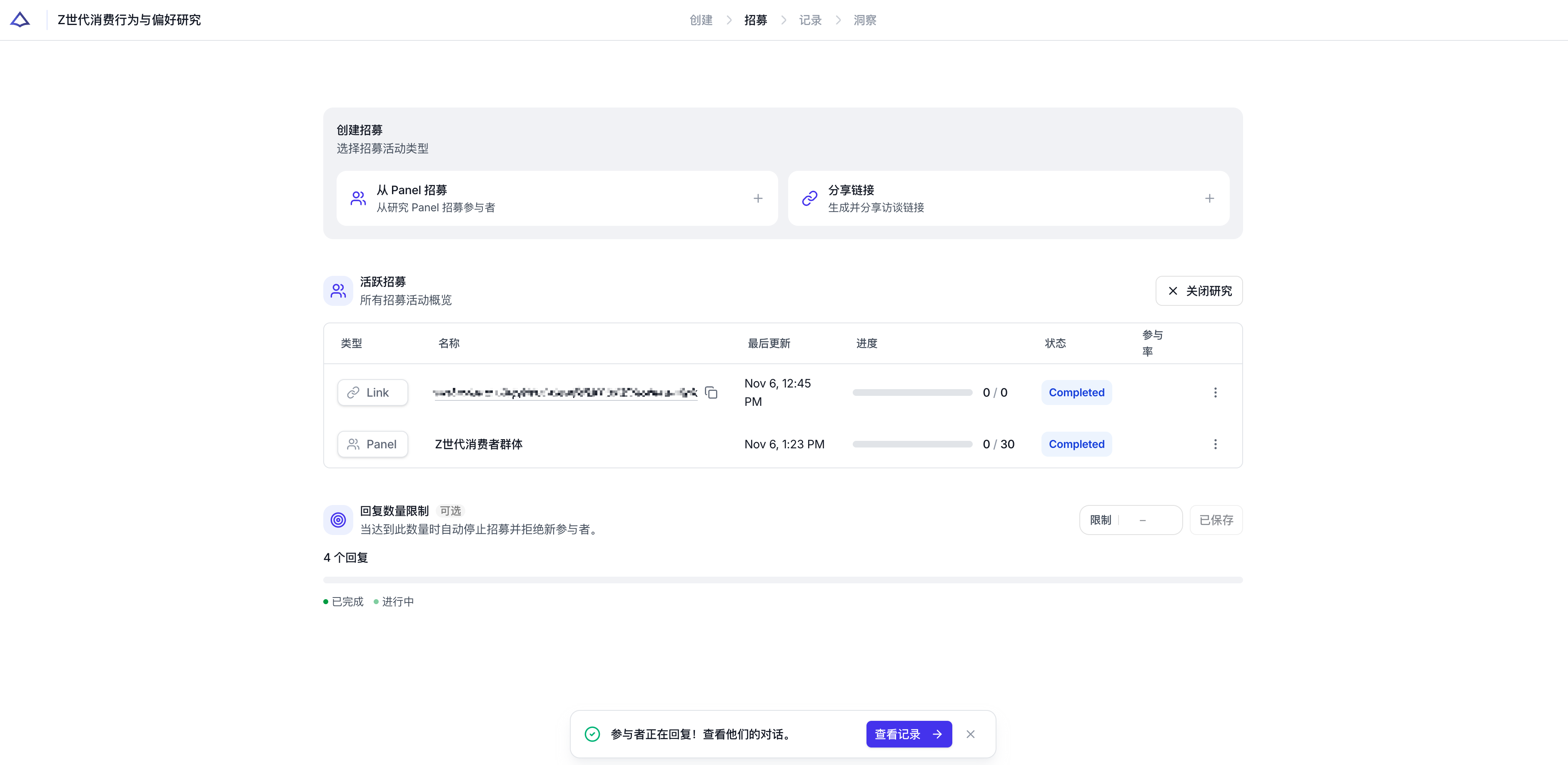Switch to the 记录 step

810,20
